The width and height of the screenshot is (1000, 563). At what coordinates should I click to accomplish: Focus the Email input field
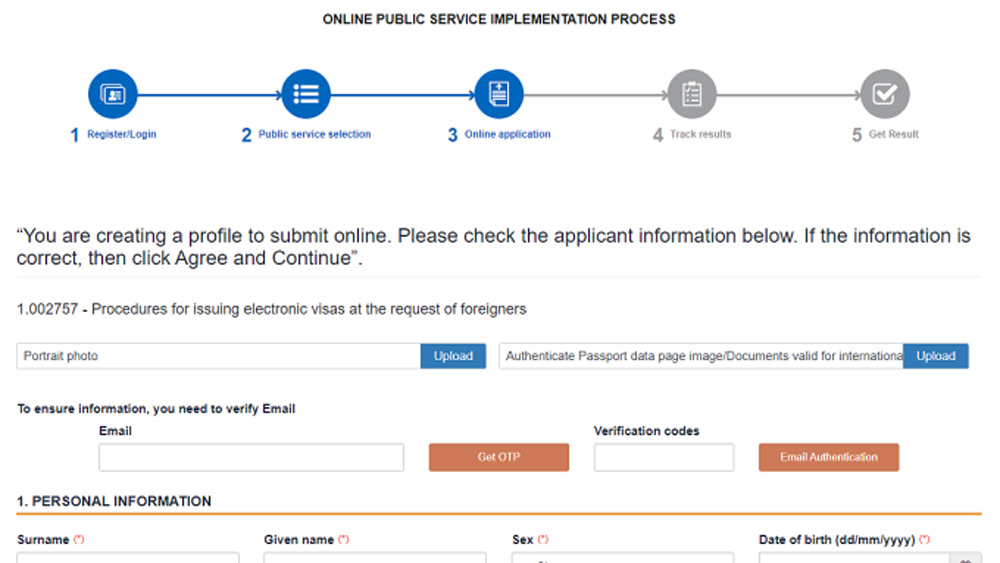point(251,457)
